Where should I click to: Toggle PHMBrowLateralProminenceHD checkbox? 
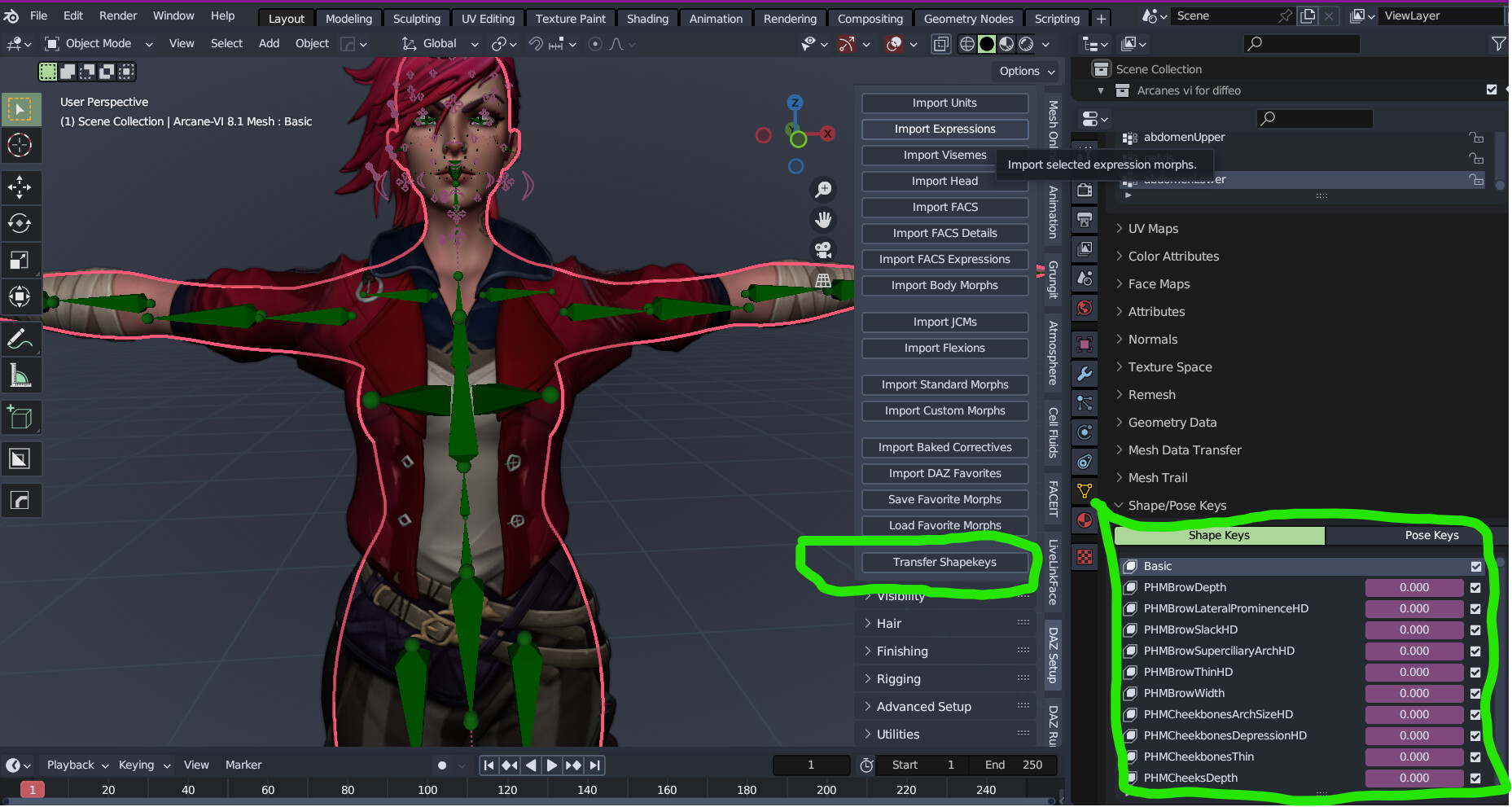click(1475, 609)
